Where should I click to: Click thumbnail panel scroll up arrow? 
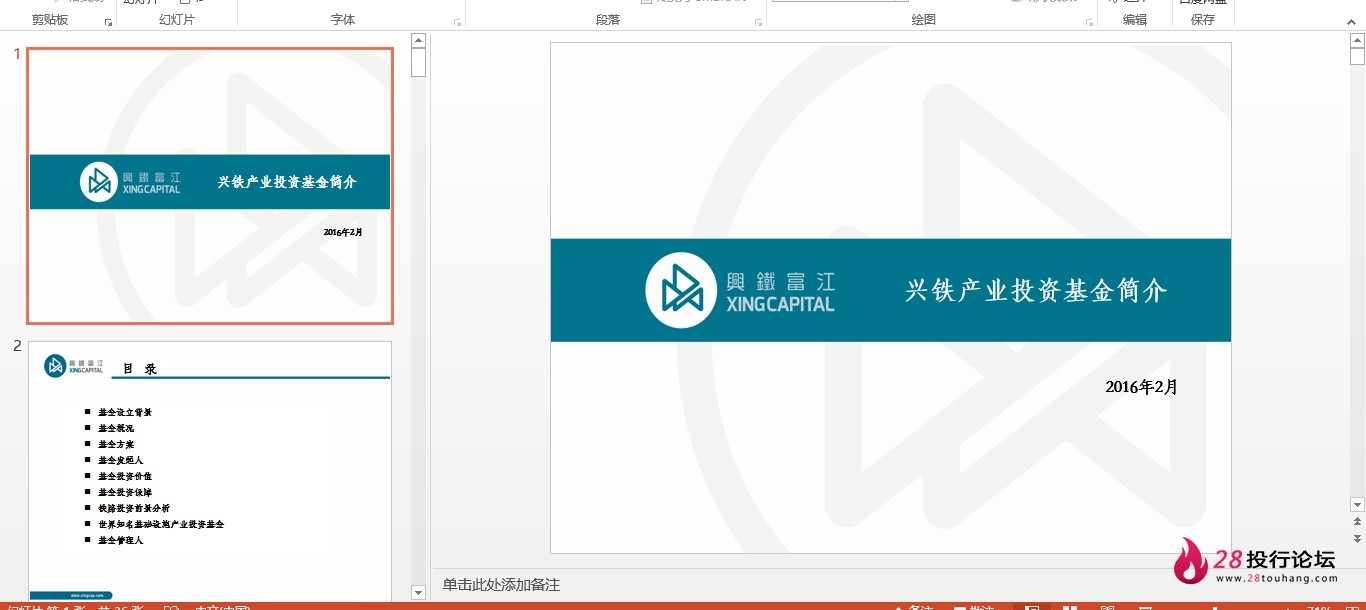click(x=418, y=41)
